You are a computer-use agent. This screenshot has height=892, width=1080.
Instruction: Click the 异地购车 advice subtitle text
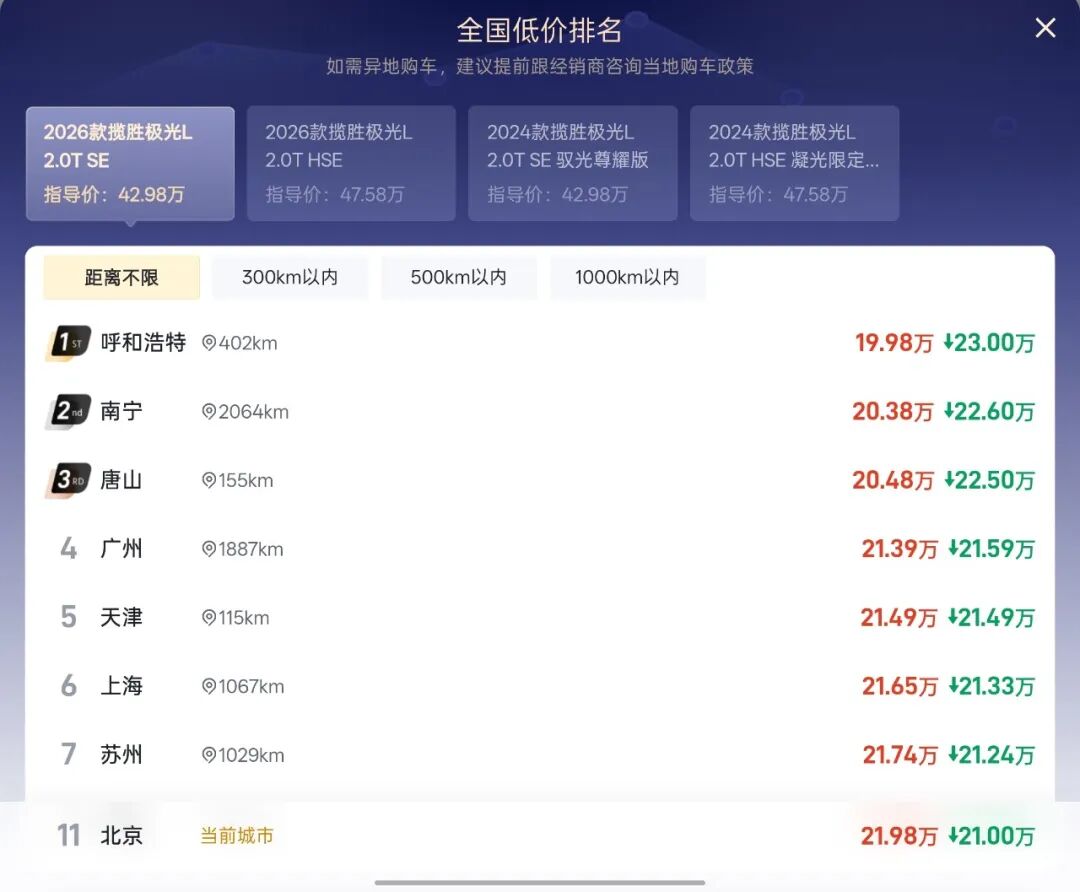click(539, 66)
